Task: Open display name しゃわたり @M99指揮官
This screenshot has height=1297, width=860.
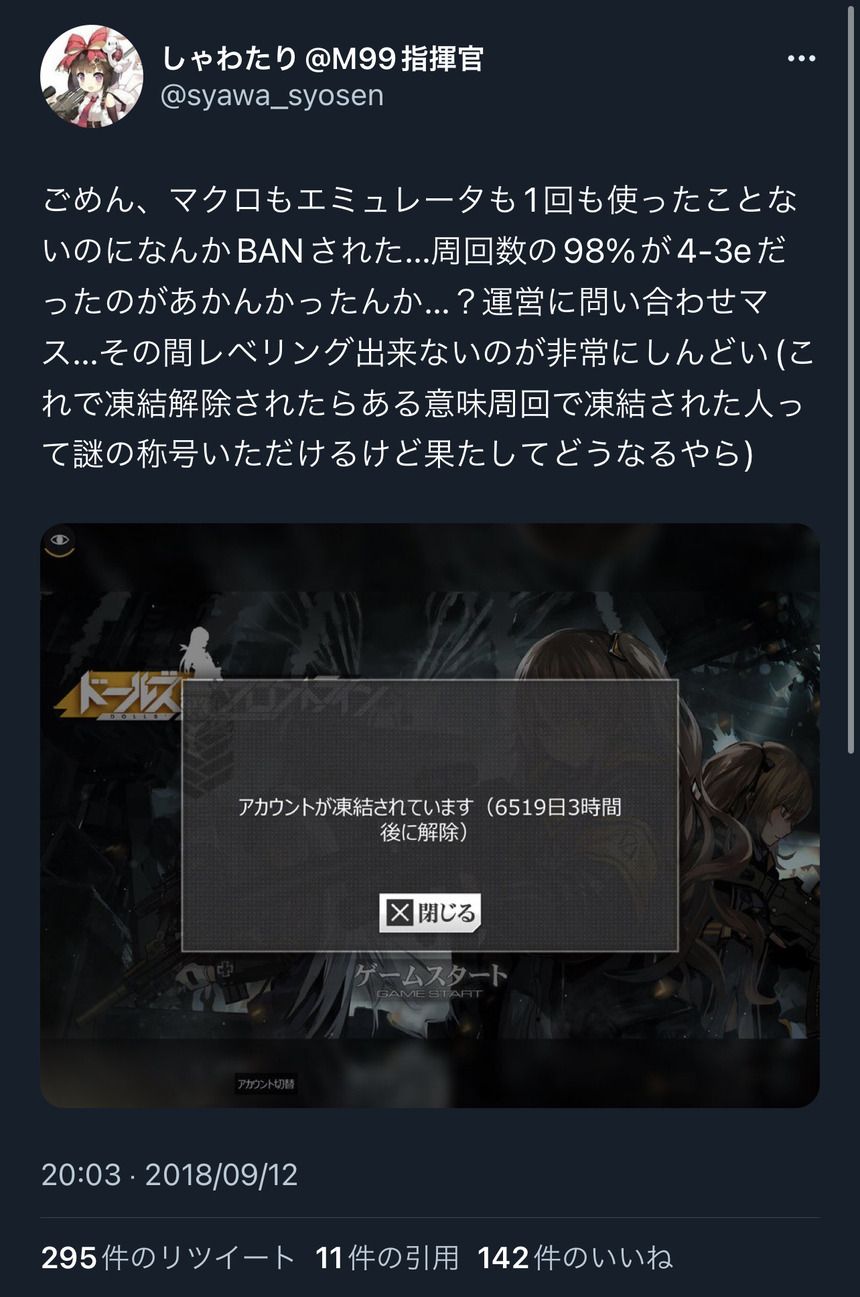Action: 323,58
